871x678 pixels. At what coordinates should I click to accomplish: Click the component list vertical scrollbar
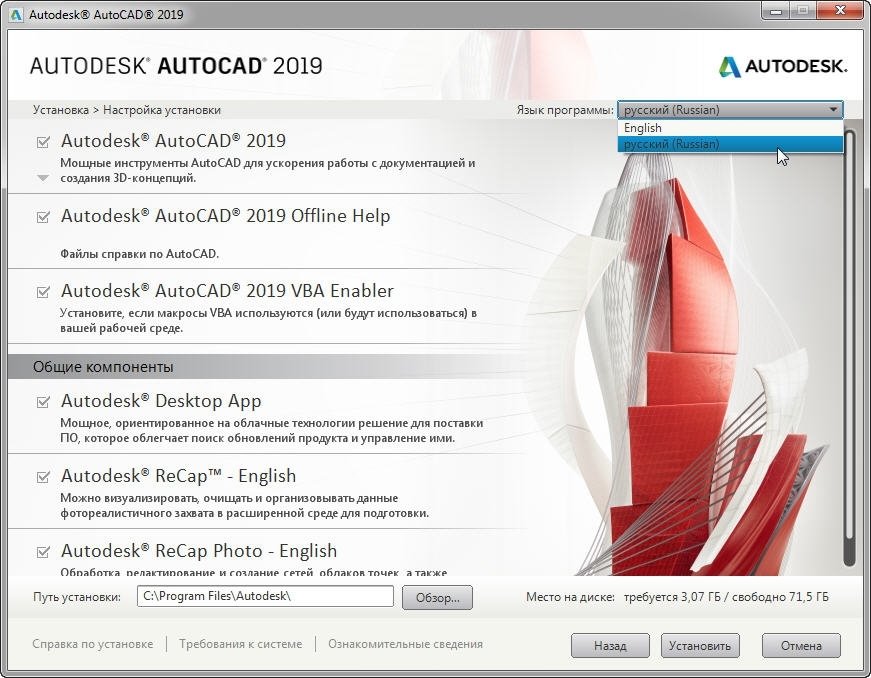point(848,348)
